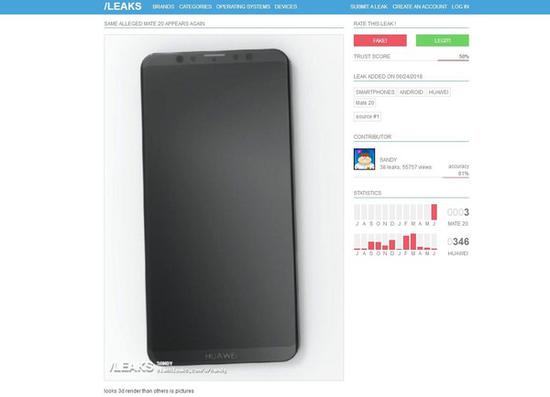This screenshot has height=397, width=550.
Task: Select the Smartphones tag
Action: click(375, 92)
